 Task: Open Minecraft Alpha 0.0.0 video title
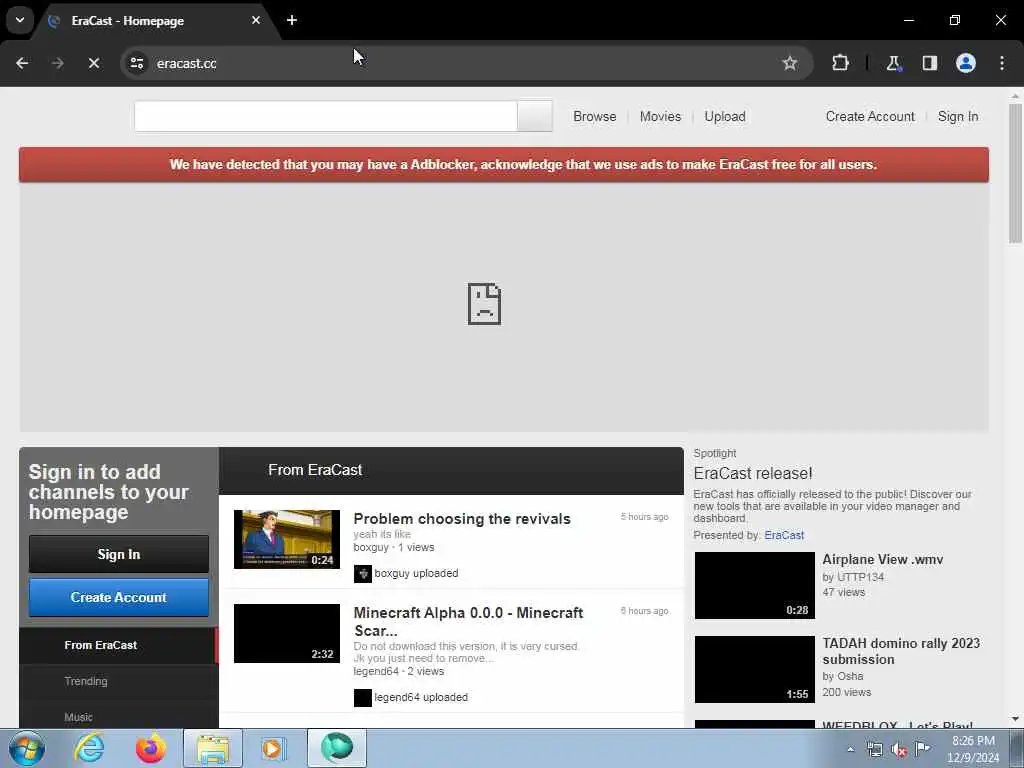468,621
